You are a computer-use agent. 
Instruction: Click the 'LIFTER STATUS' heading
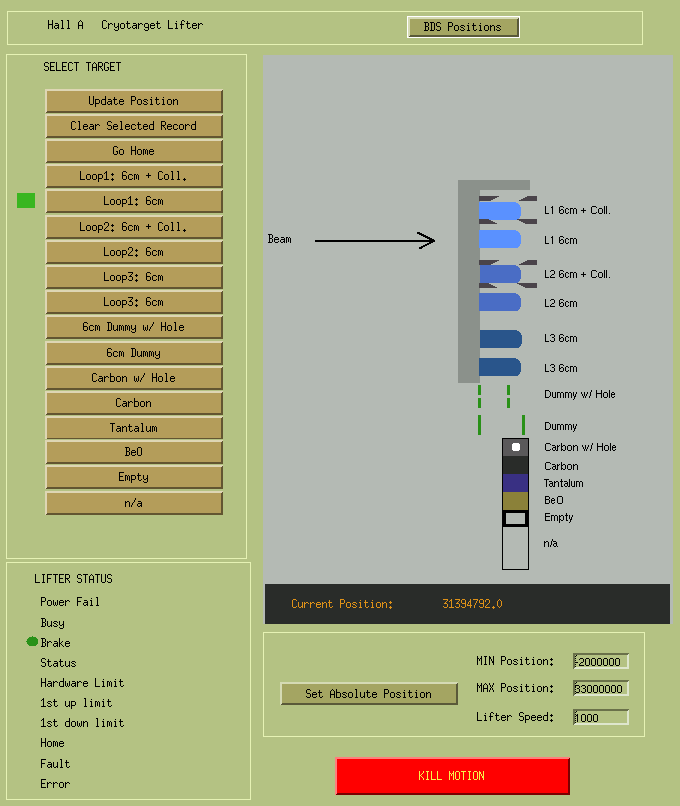click(73, 579)
